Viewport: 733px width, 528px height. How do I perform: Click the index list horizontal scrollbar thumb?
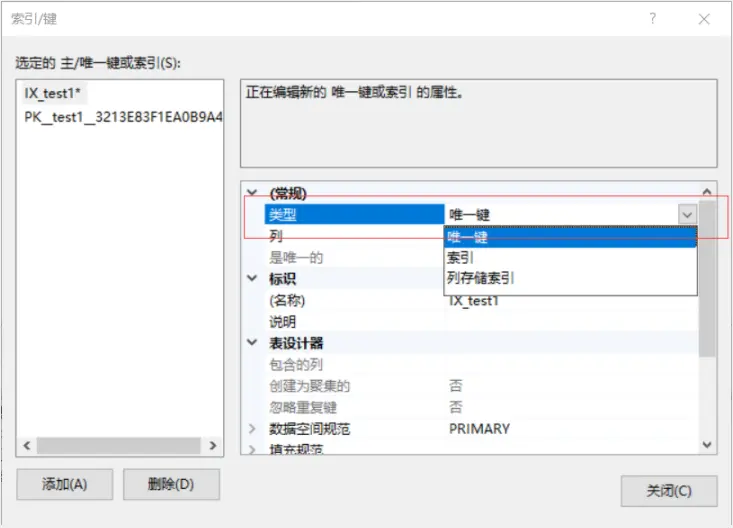[119, 445]
